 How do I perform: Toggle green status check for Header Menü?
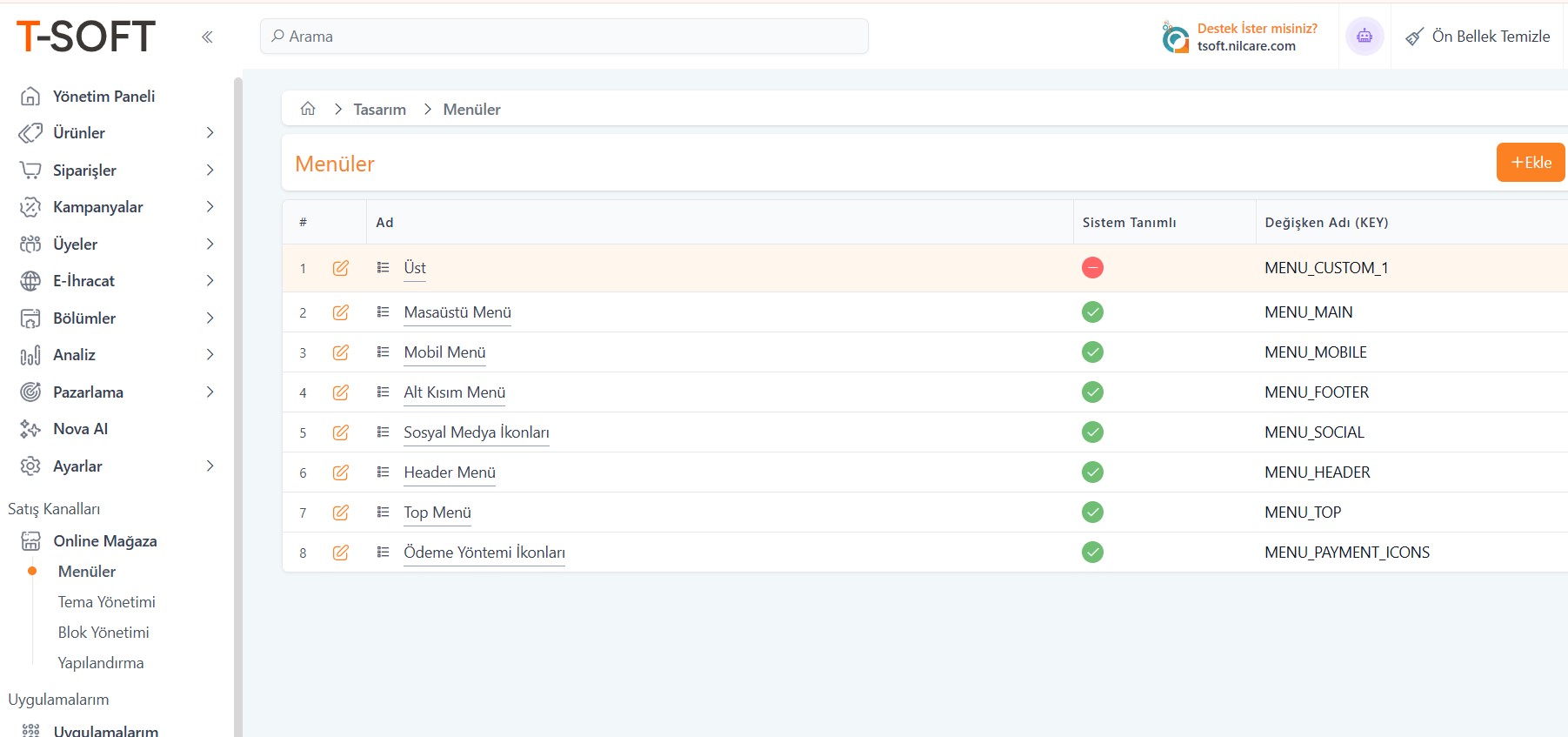[1092, 472]
